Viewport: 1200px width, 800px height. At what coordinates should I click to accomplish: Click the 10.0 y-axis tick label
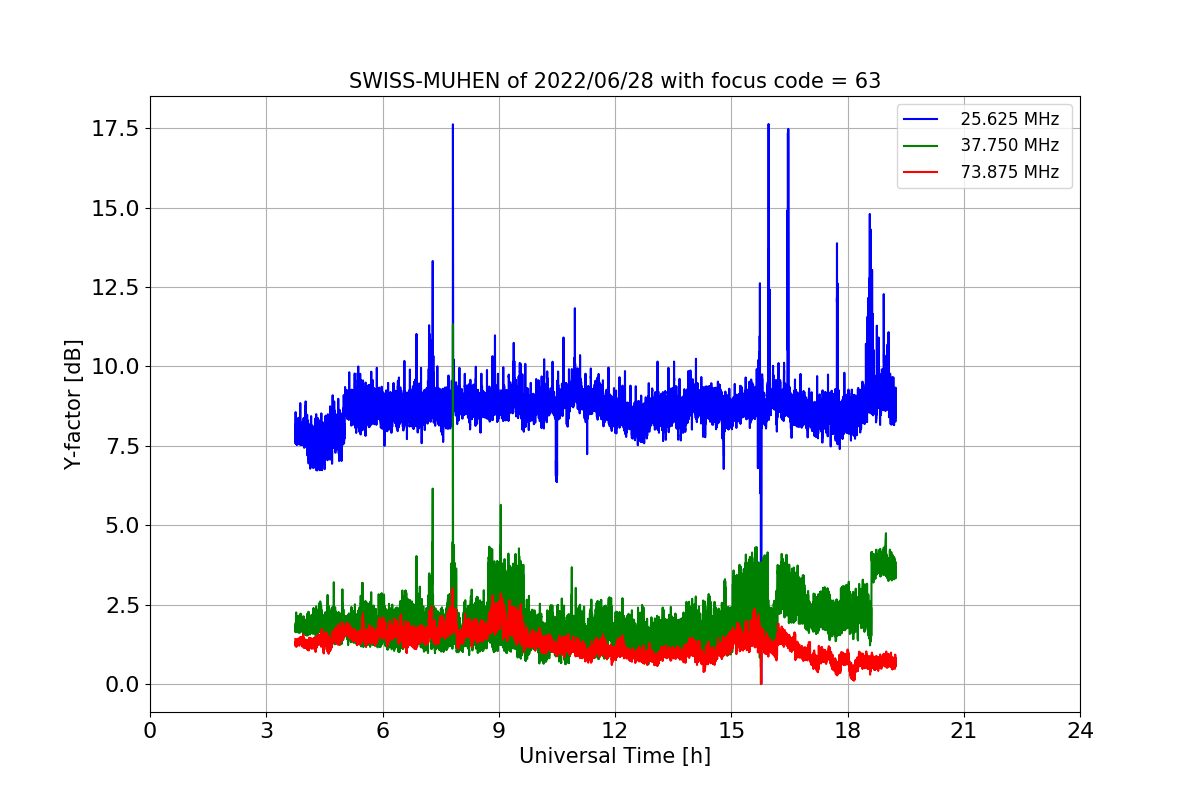(x=116, y=367)
